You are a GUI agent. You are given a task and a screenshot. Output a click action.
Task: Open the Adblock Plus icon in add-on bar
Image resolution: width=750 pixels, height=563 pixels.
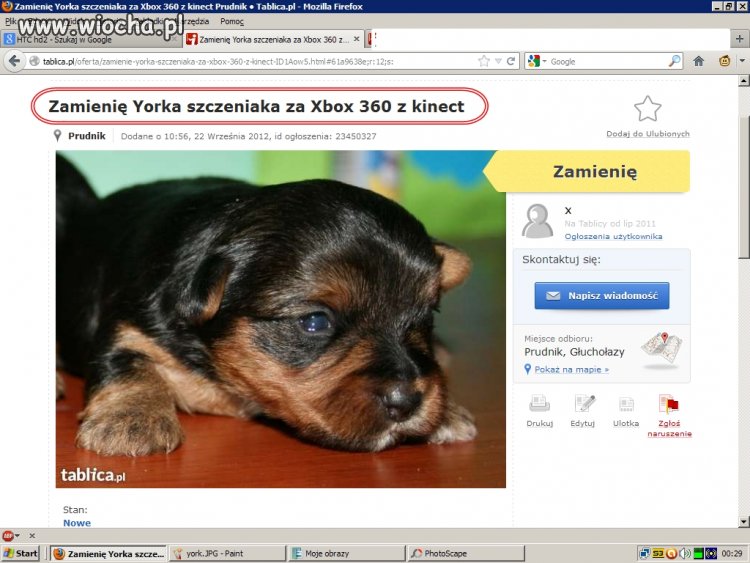point(8,536)
